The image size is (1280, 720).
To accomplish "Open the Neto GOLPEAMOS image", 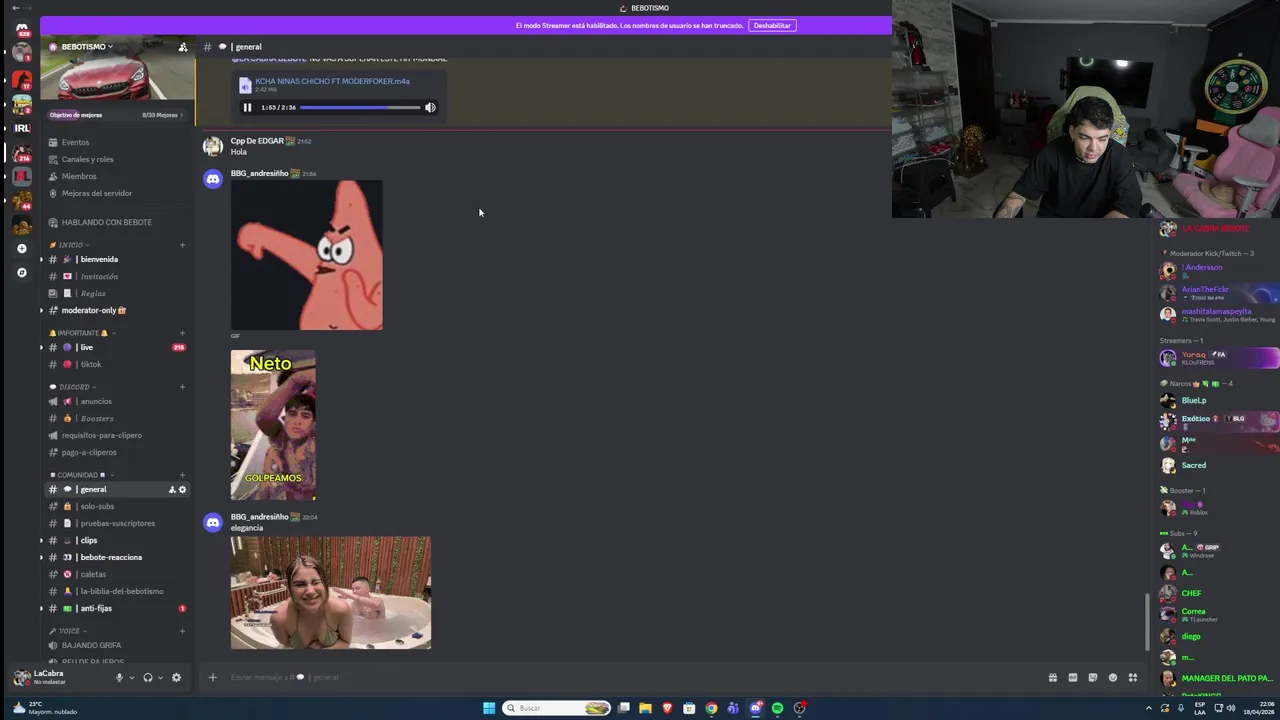I will click(x=273, y=425).
